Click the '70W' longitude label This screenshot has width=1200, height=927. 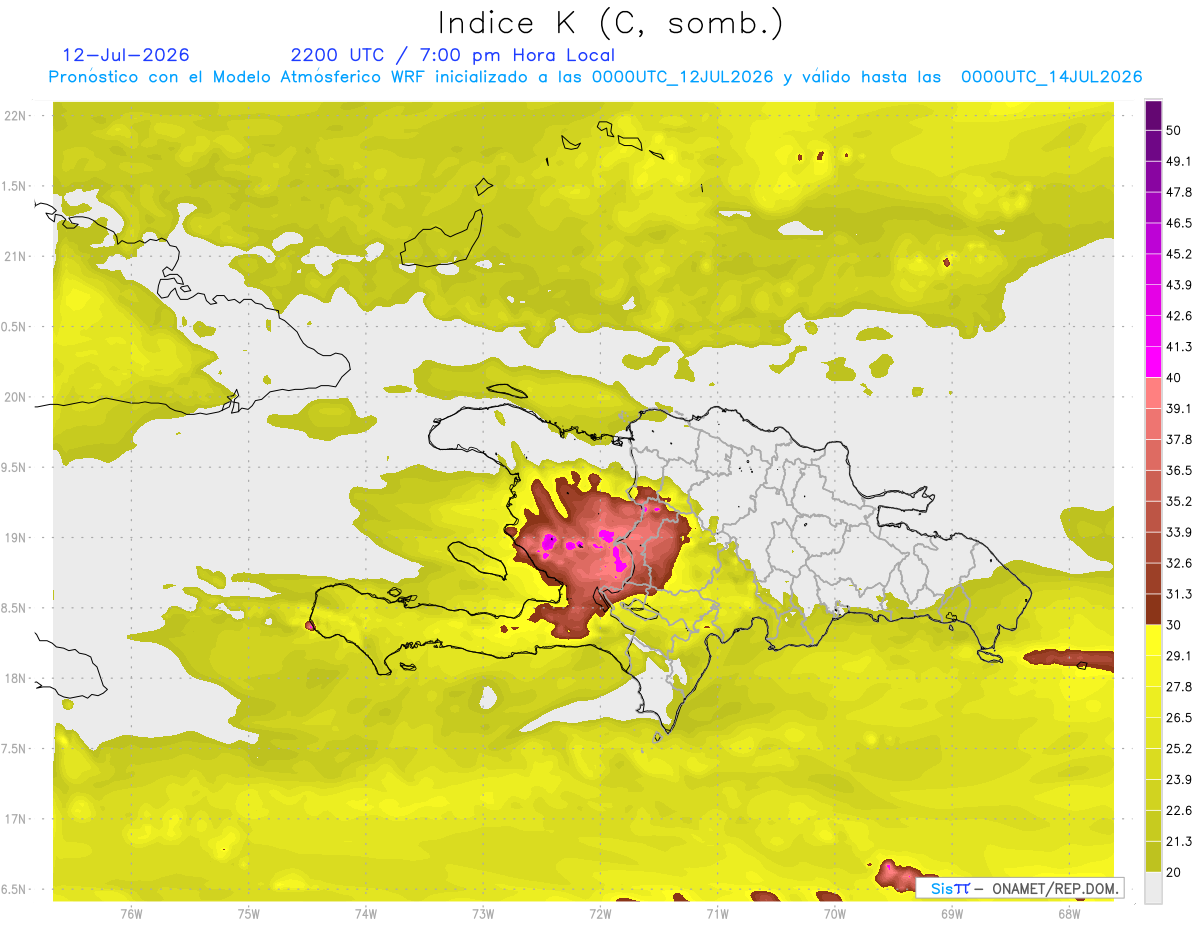pyautogui.click(x=835, y=914)
